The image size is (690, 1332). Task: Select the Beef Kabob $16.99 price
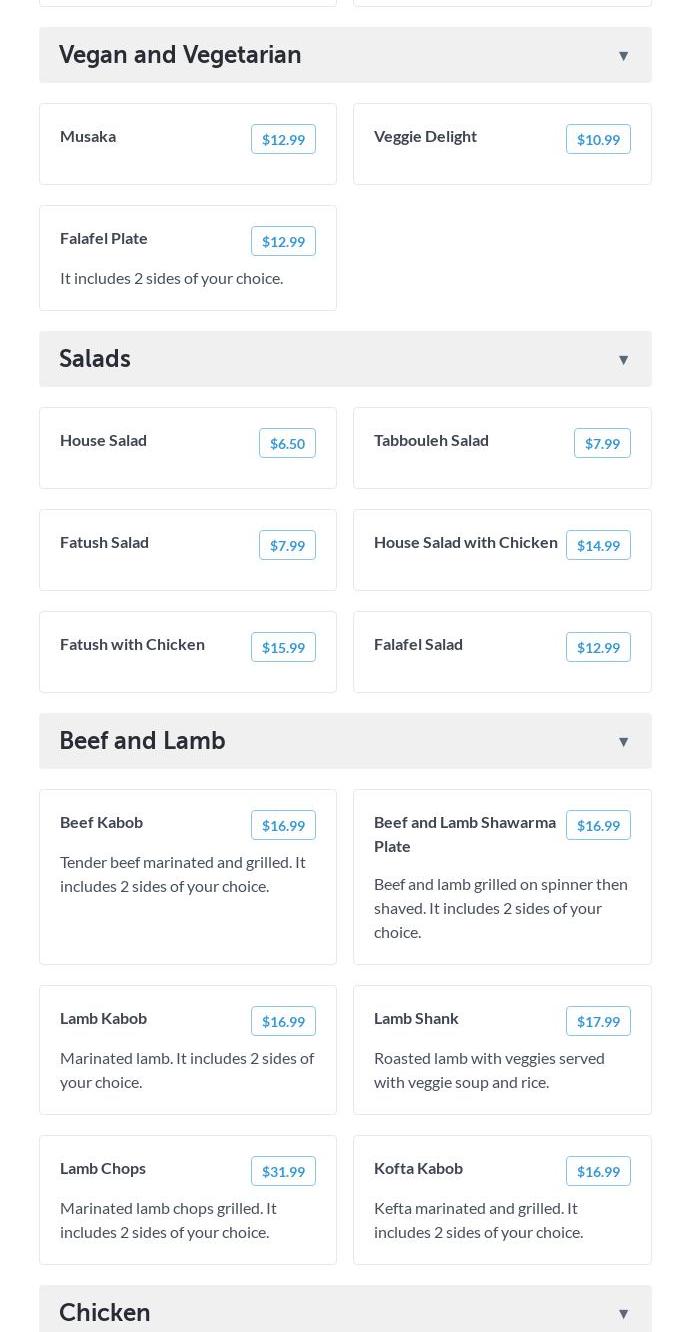pos(283,826)
